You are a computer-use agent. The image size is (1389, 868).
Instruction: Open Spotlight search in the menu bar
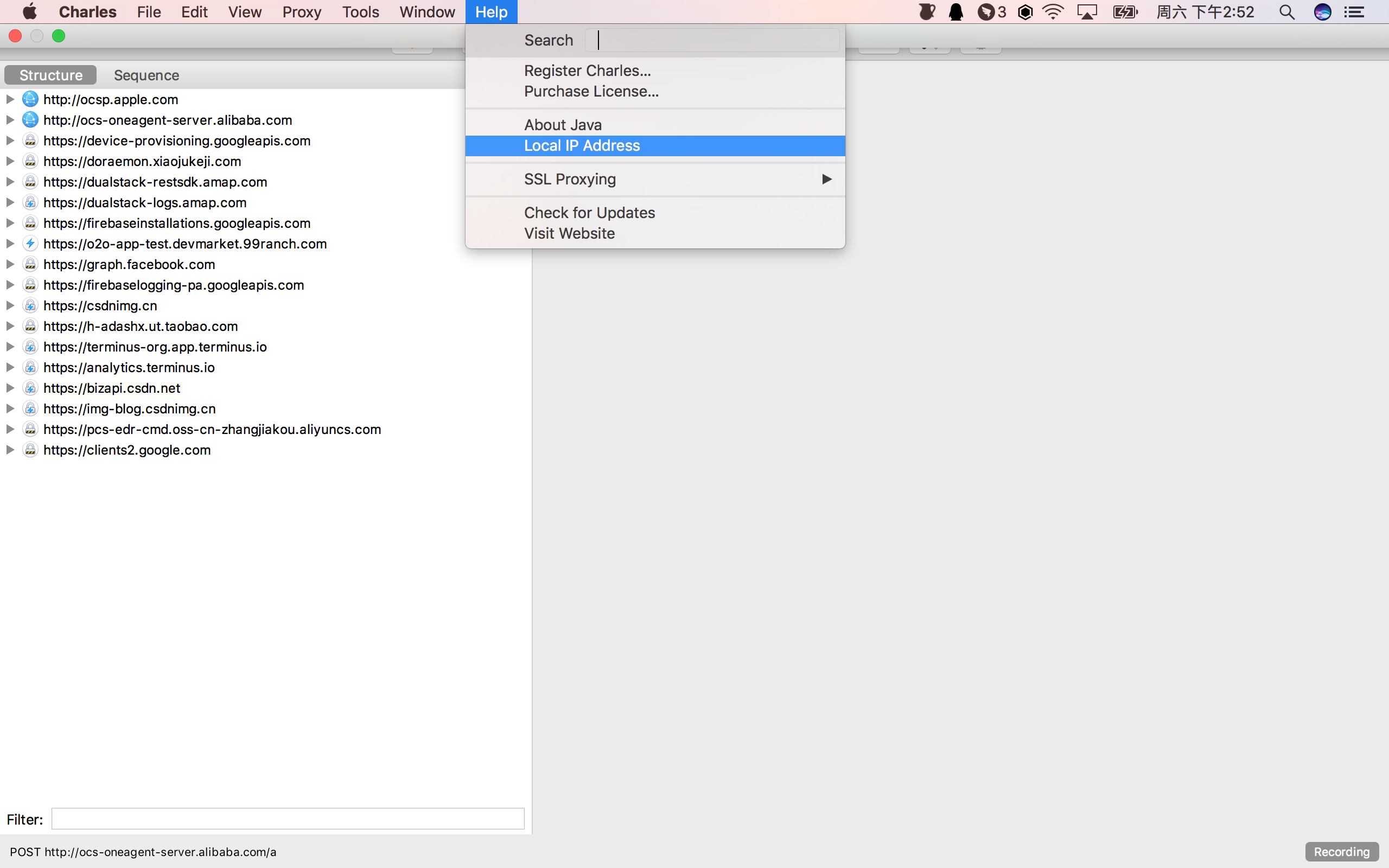pyautogui.click(x=1287, y=12)
